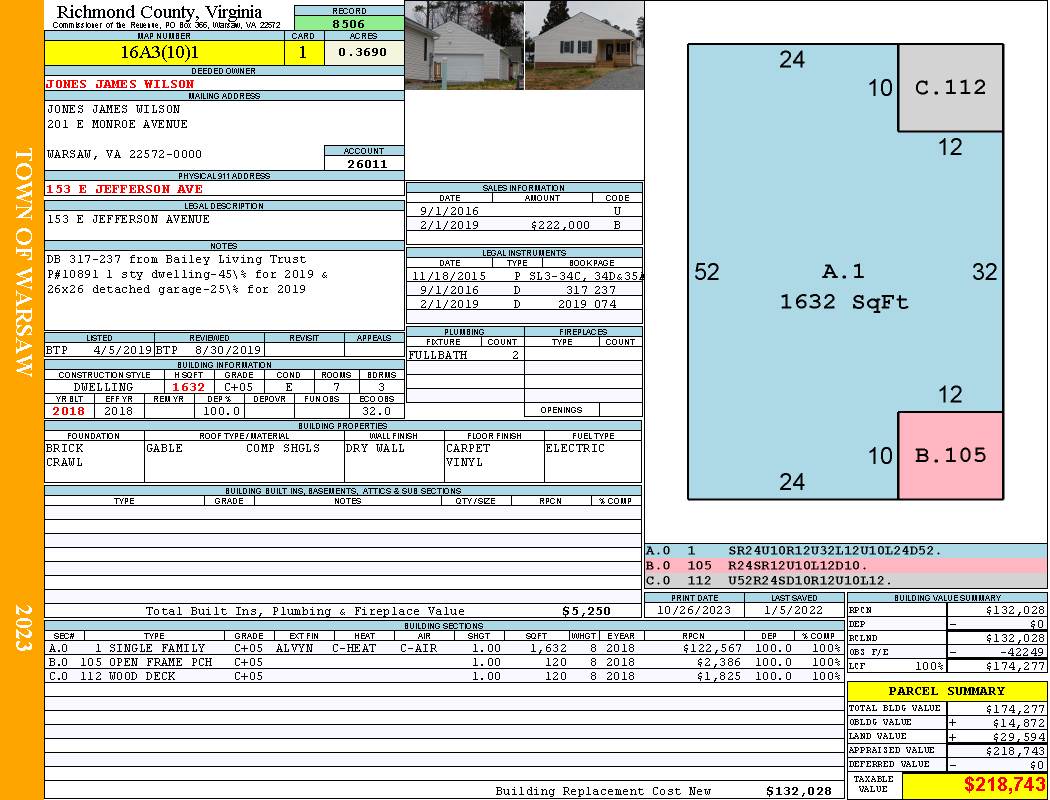Click grade value C+05 in building information

[x=238, y=387]
